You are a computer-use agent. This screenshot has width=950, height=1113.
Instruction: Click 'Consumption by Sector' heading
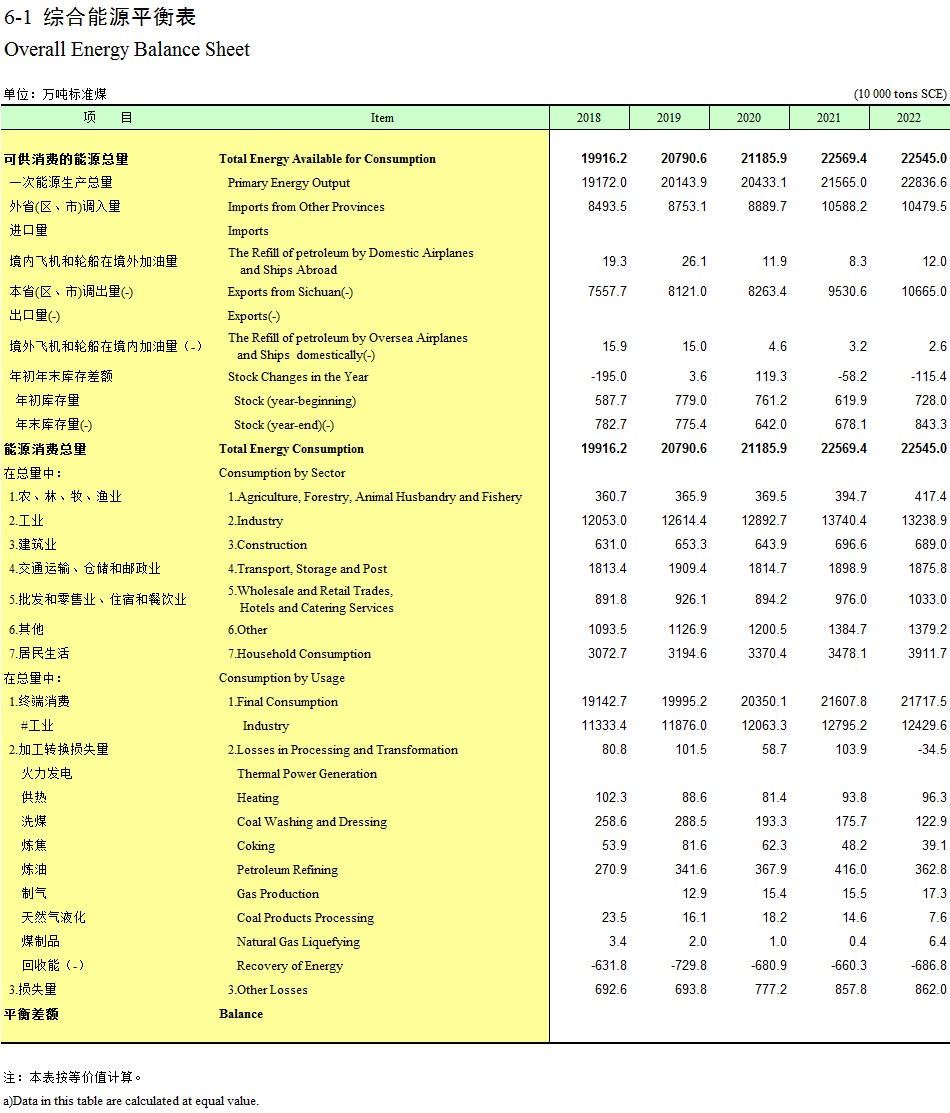coord(282,473)
